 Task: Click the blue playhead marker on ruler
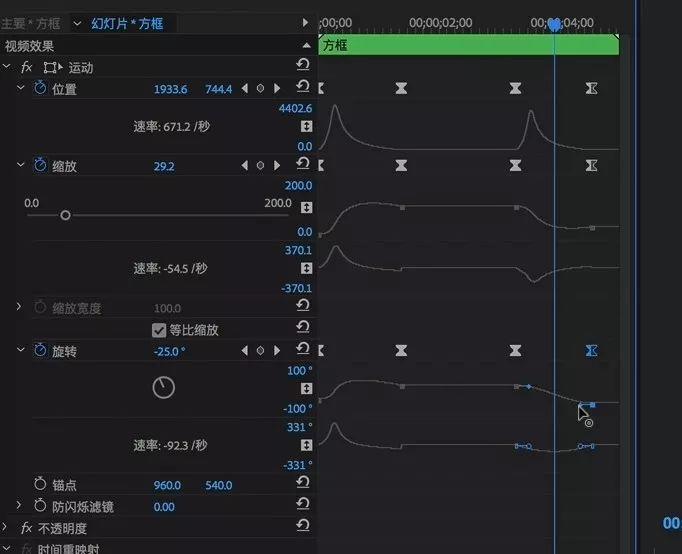(554, 25)
